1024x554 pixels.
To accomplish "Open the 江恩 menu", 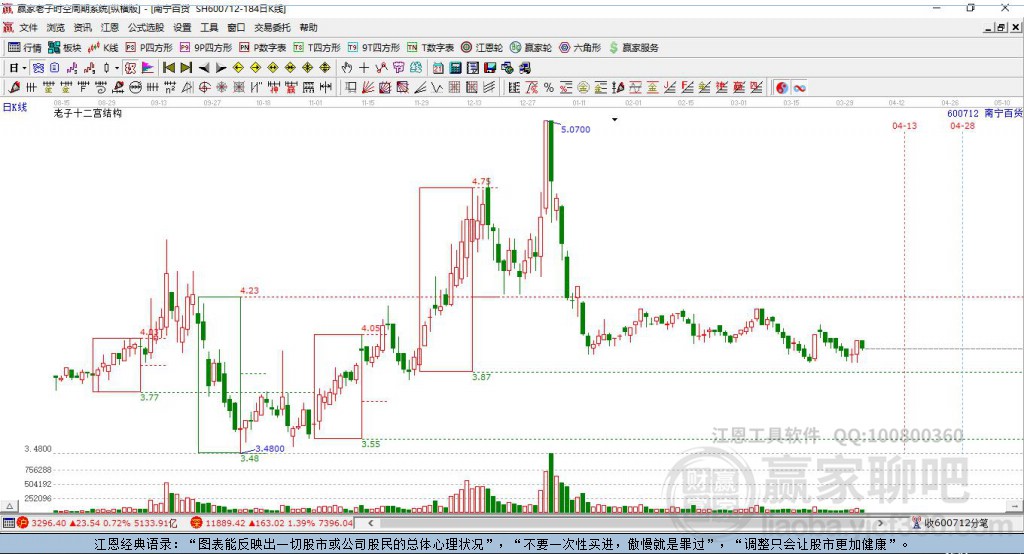I will 110,27.
